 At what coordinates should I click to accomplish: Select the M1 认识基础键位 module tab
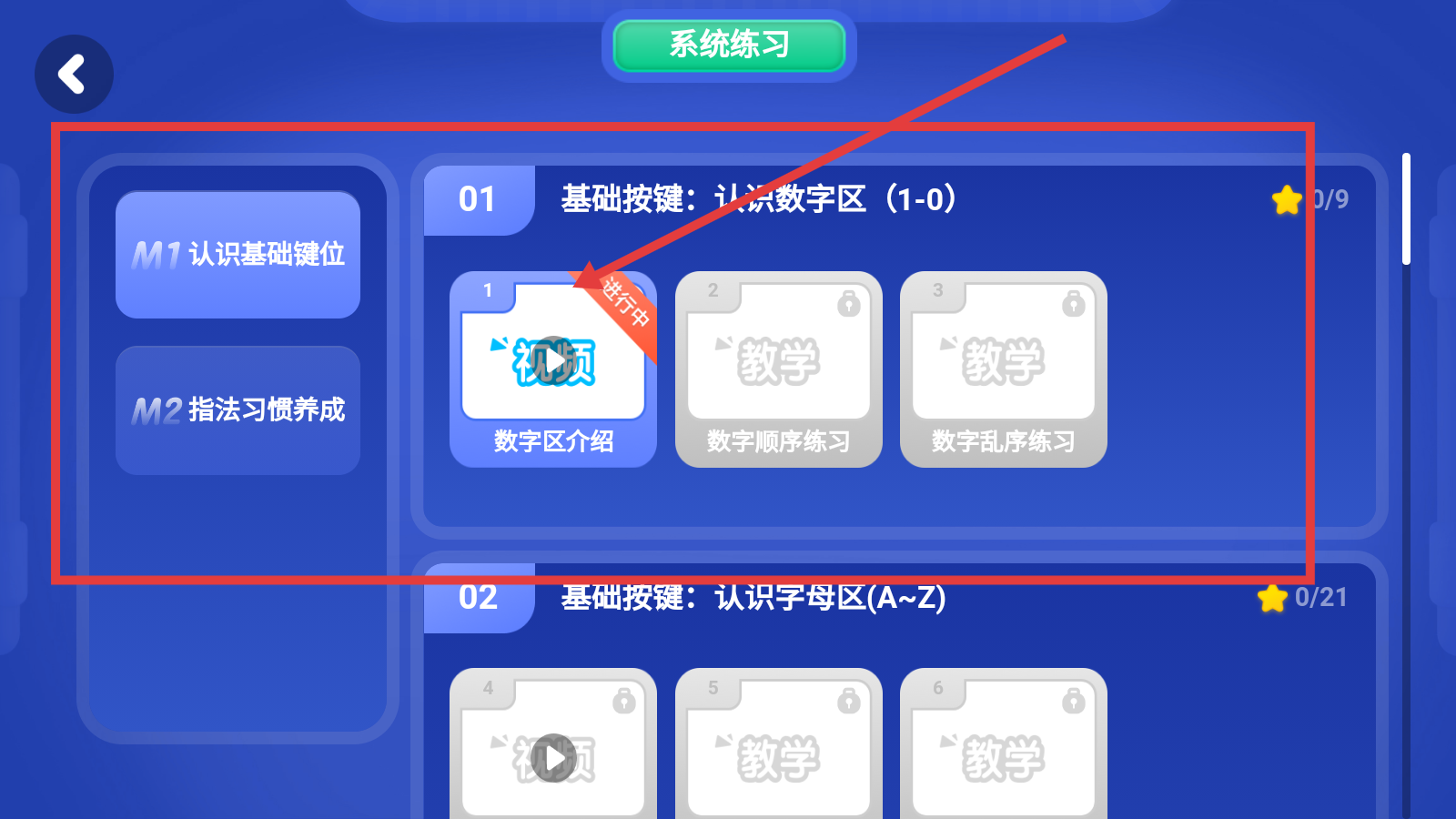[238, 254]
